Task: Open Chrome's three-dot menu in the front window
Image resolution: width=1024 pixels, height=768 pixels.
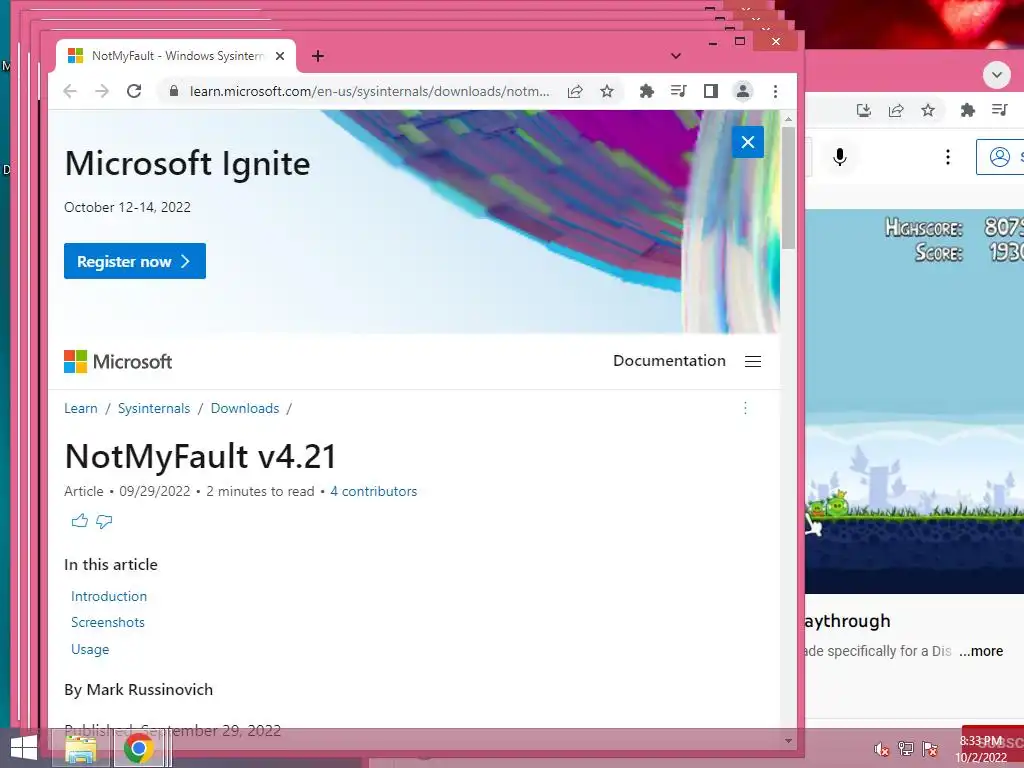Action: click(775, 91)
